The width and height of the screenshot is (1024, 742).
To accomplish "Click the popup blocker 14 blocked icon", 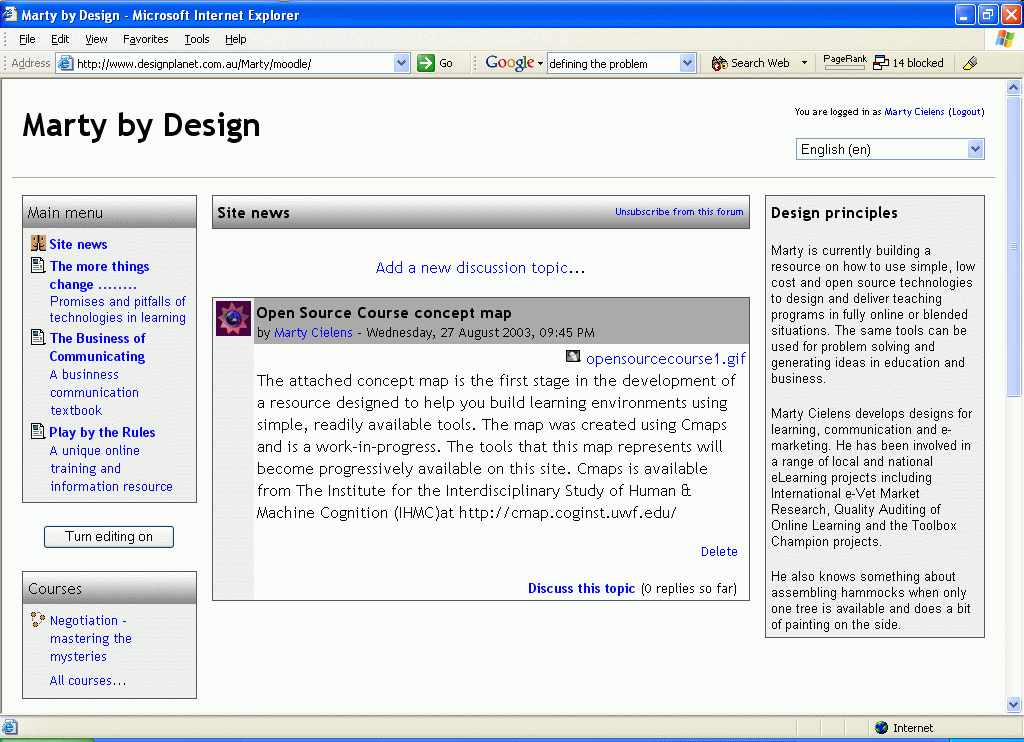I will [881, 63].
